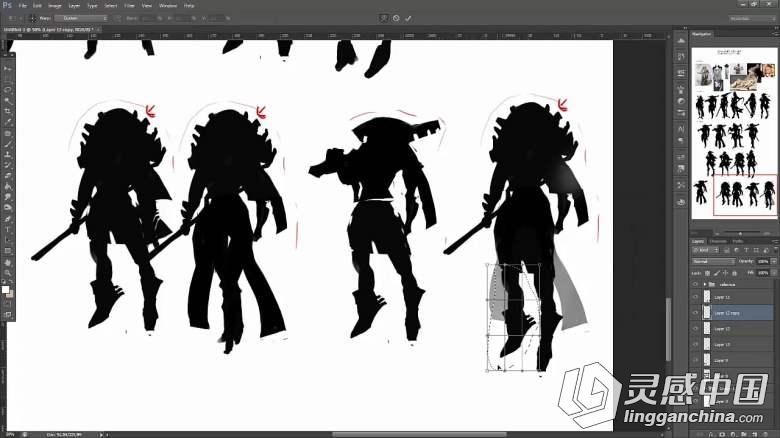Screen dimensions: 780x438
Task: Click the Navigator preview thumbnail
Action: click(735, 133)
